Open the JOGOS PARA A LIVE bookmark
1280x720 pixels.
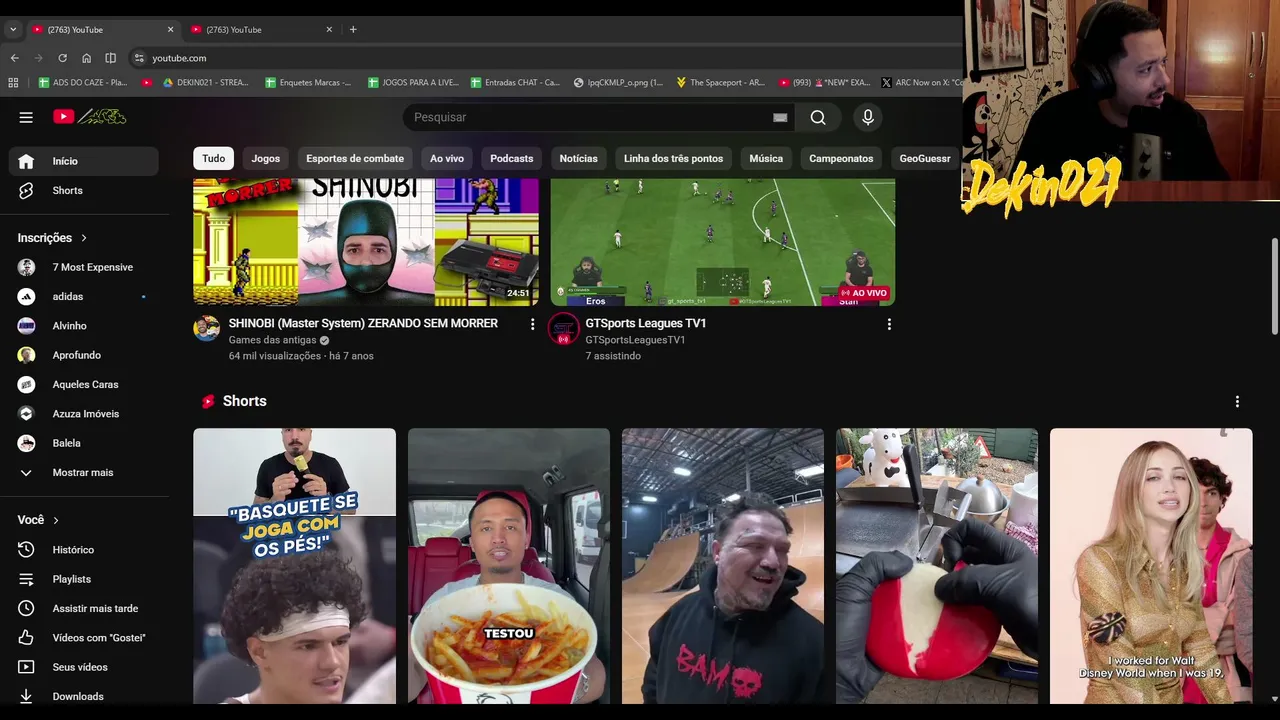(413, 82)
